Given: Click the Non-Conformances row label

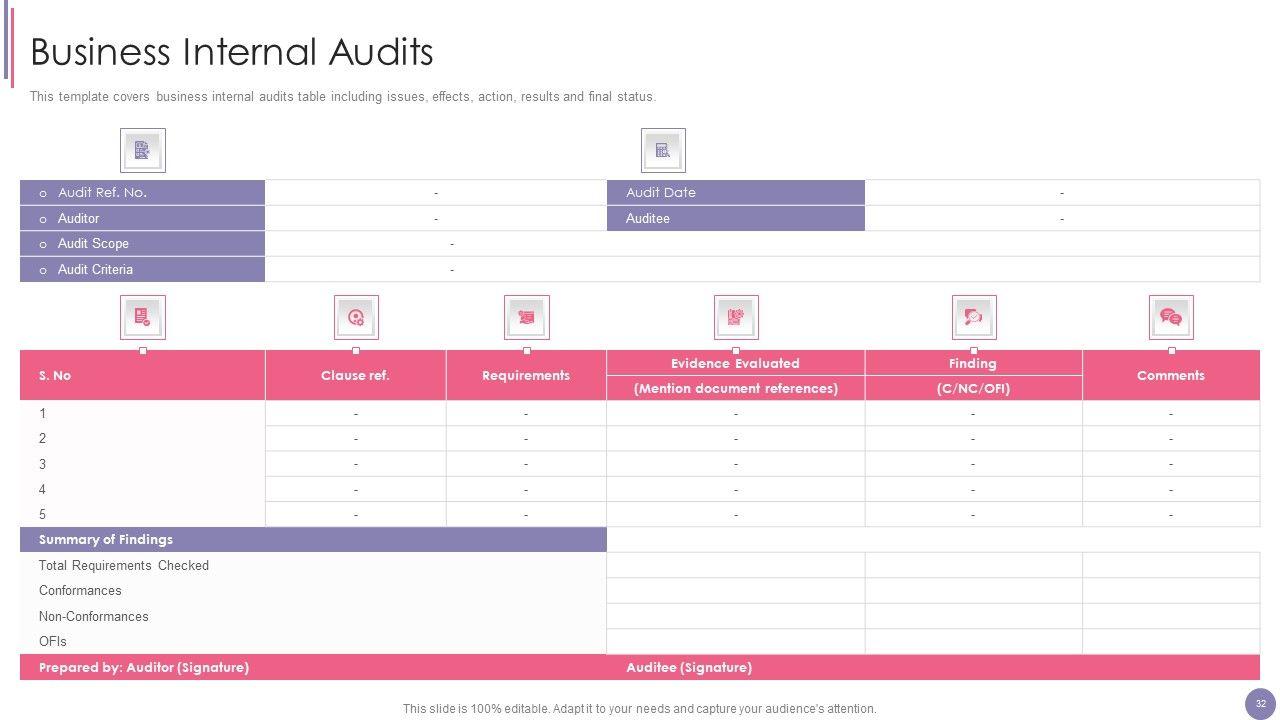Looking at the screenshot, I should (x=94, y=617).
